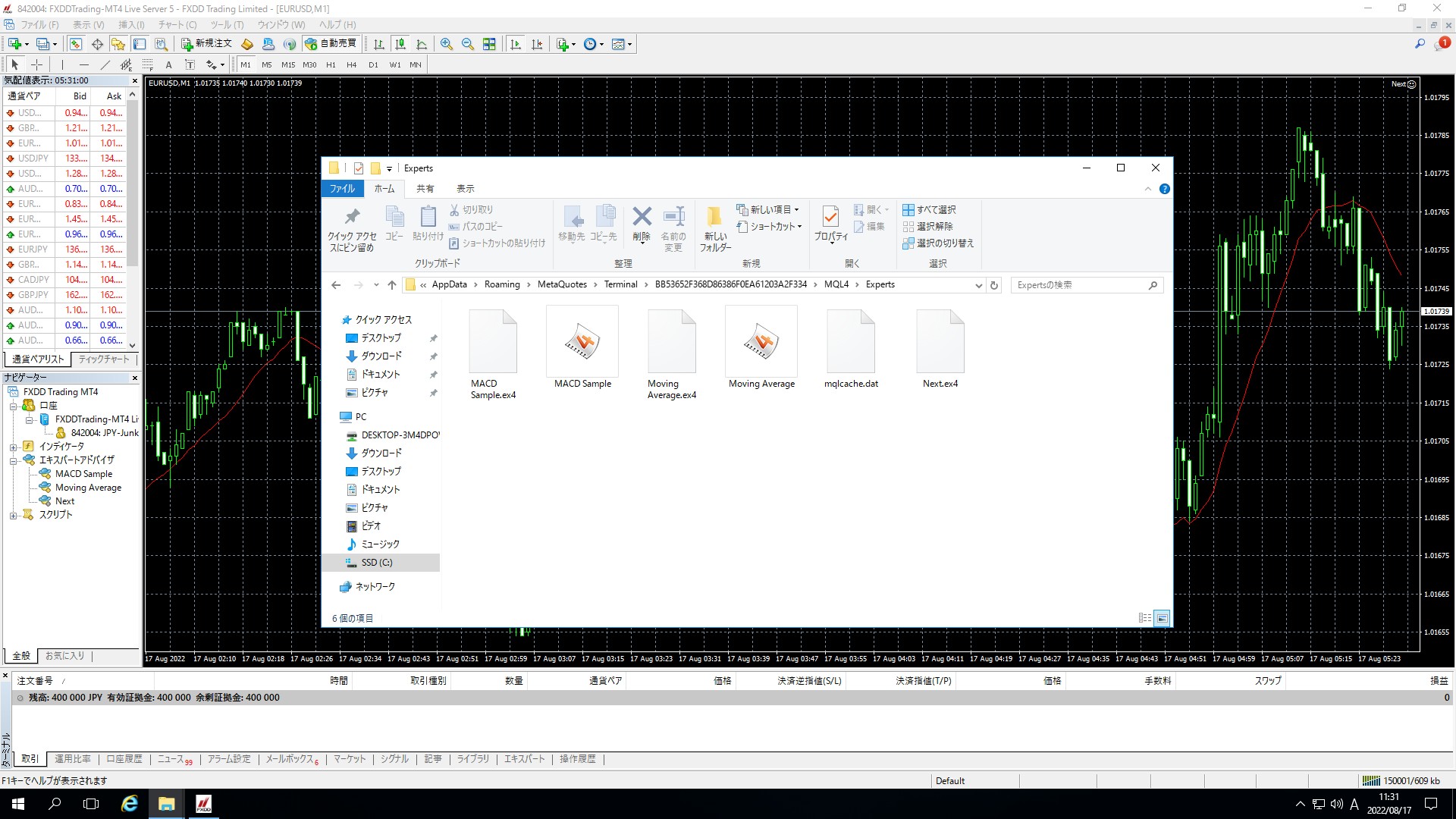The height and width of the screenshot is (819, 1456).
Task: Open the ツール (T) menu
Action: click(227, 24)
